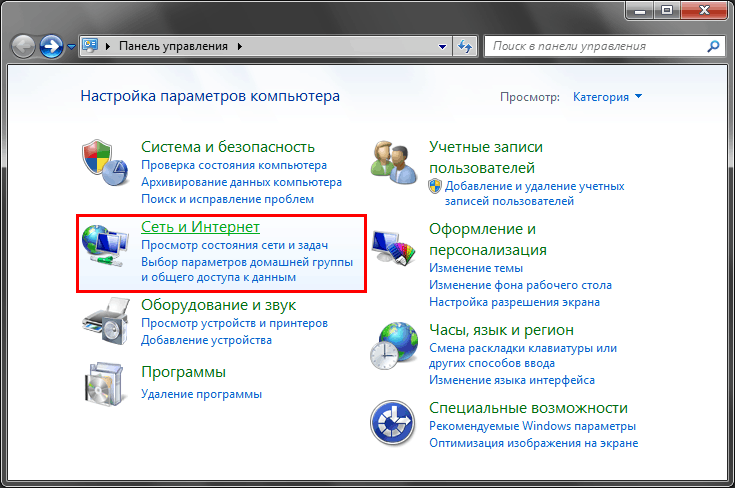Click the UAC shield next to Добавление и удаление
735x488 pixels.
click(435, 186)
